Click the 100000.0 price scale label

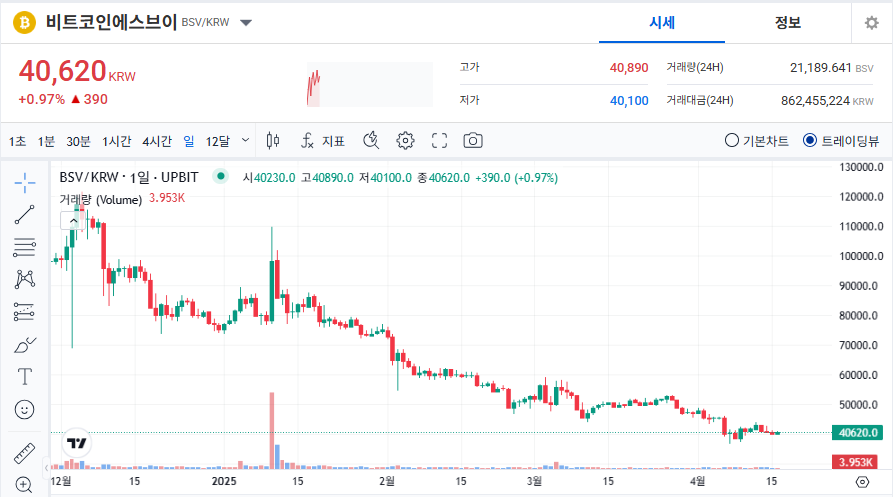coord(861,256)
